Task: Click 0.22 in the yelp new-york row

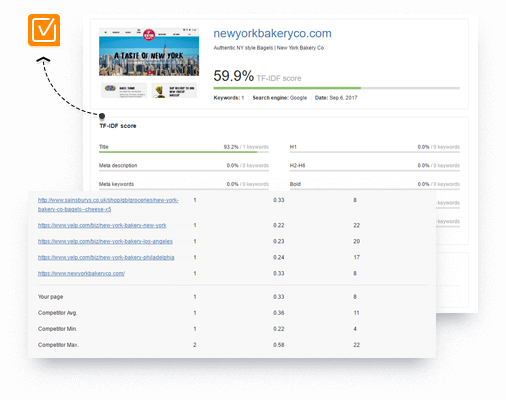Action: click(279, 225)
